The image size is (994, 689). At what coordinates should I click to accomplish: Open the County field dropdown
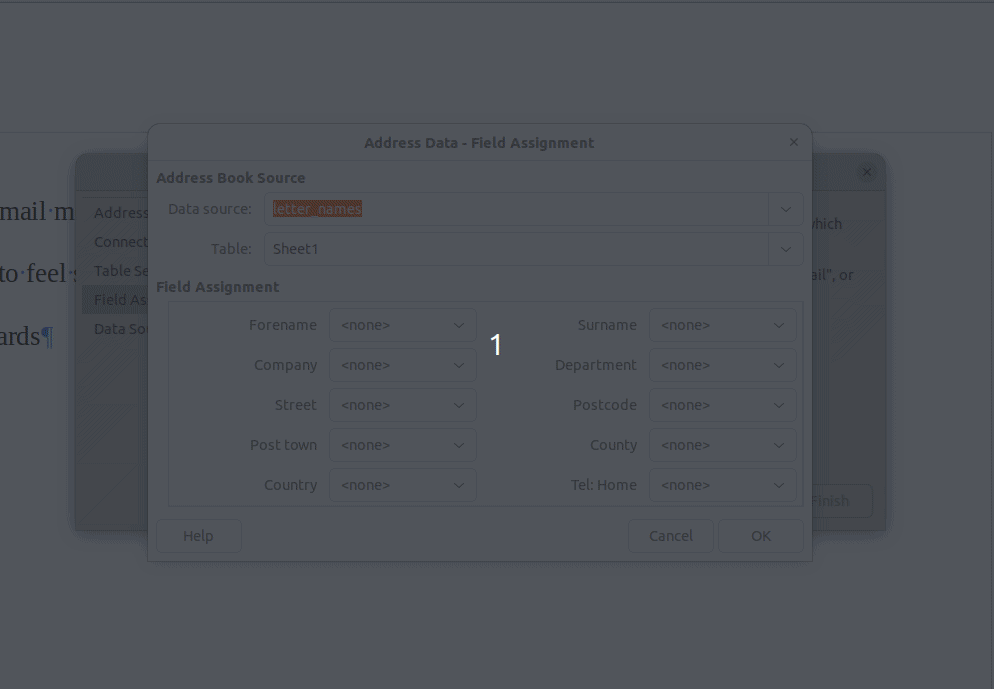(722, 445)
